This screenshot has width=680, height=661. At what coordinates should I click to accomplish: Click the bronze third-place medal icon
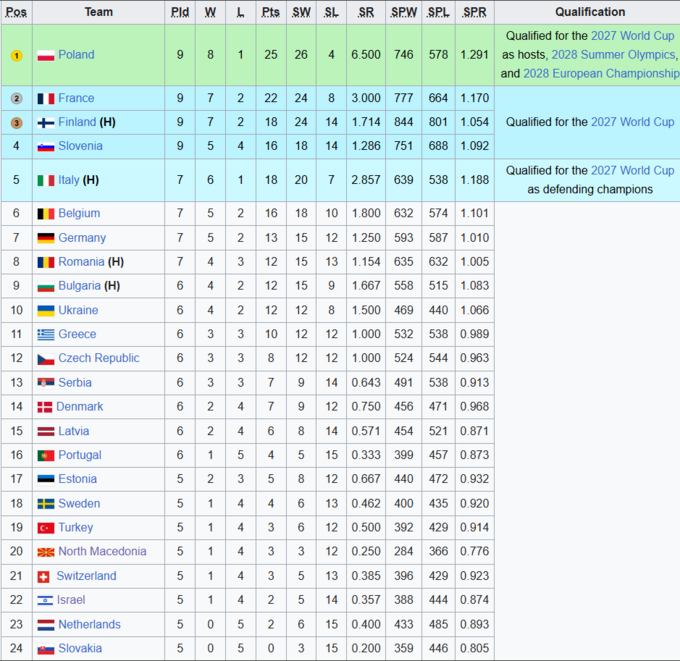pos(16,123)
